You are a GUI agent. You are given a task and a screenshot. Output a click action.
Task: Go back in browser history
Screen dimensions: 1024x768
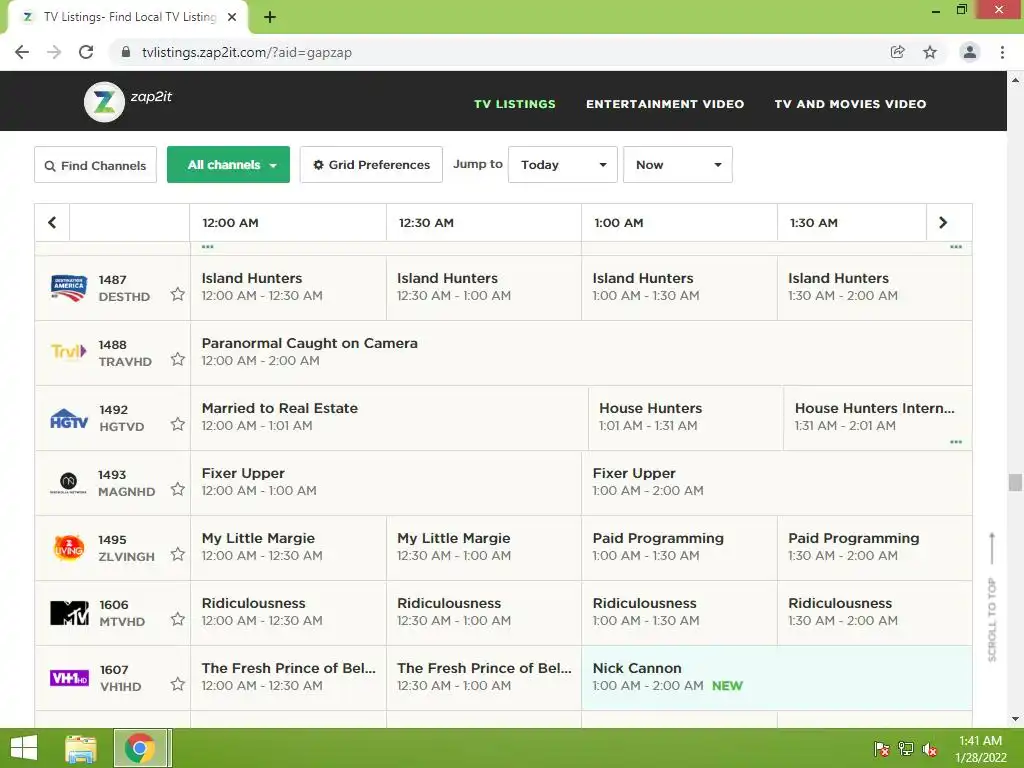point(22,52)
